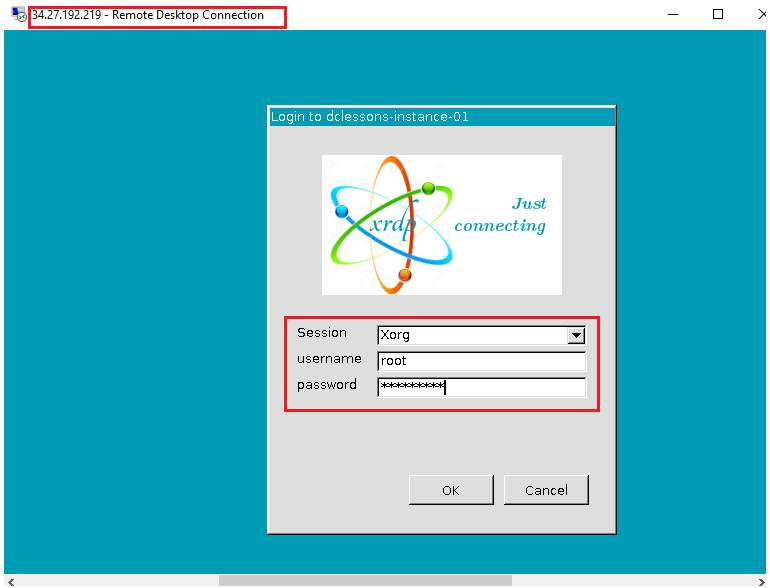Open the Session dropdown arrow

pyautogui.click(x=576, y=336)
